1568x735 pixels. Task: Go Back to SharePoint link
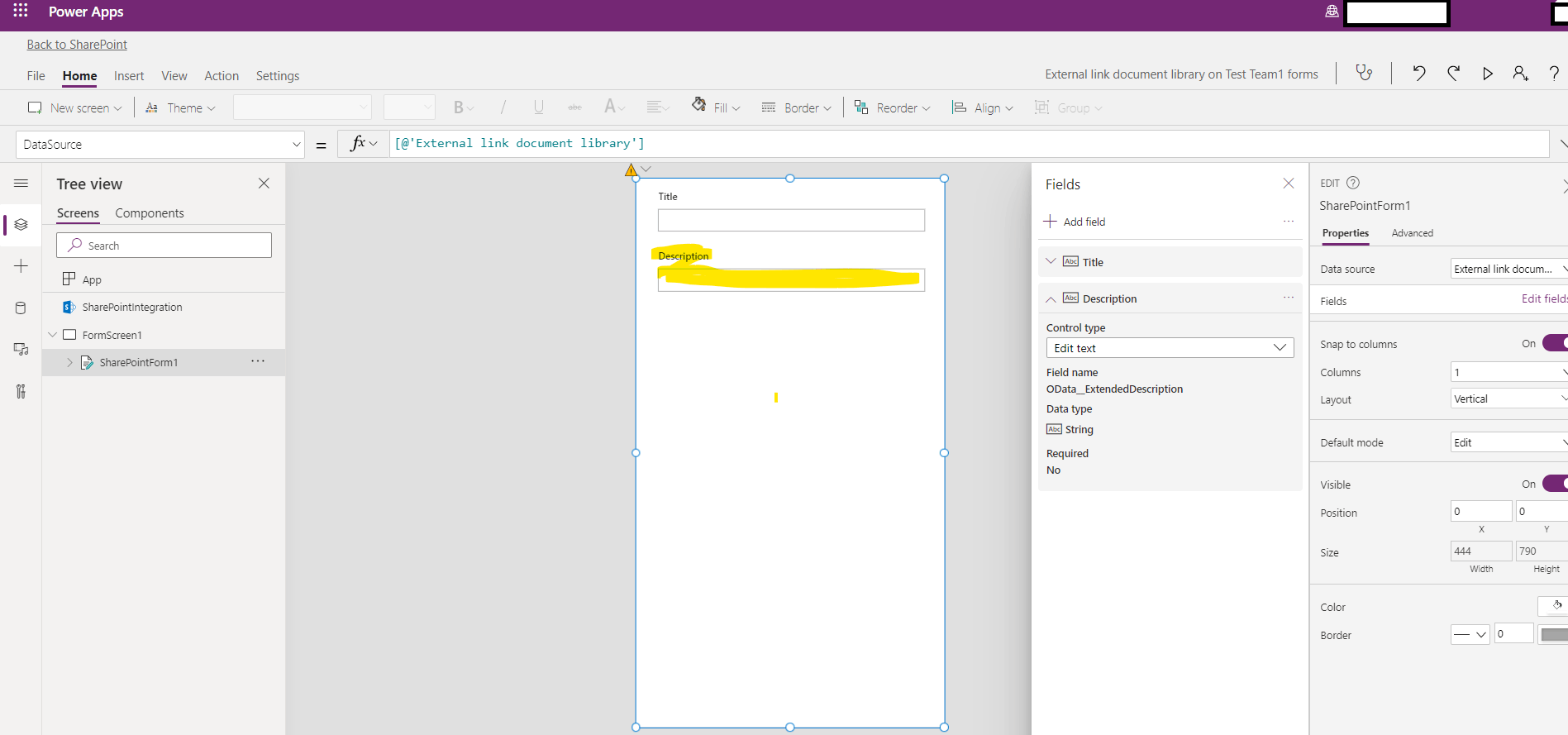pos(77,44)
